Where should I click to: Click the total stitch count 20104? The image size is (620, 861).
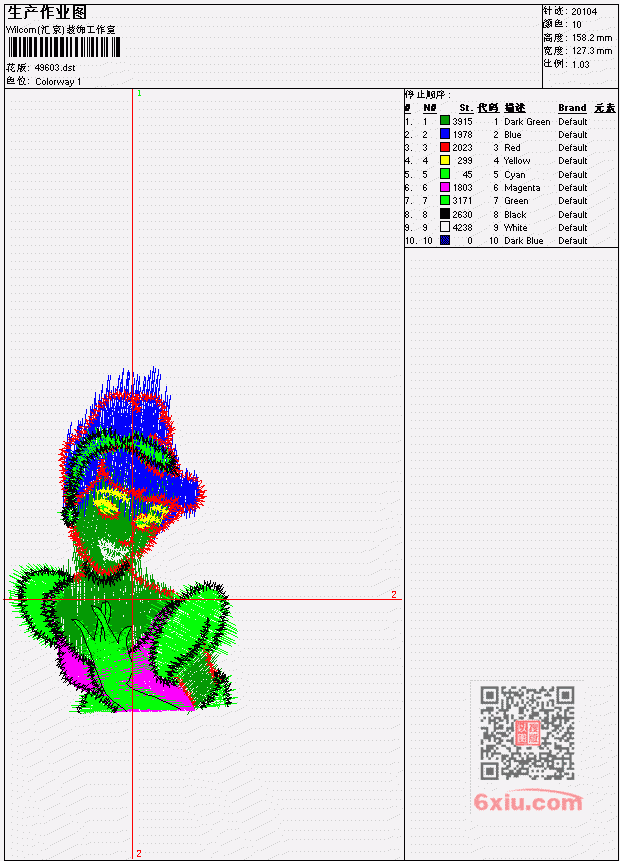tap(584, 12)
